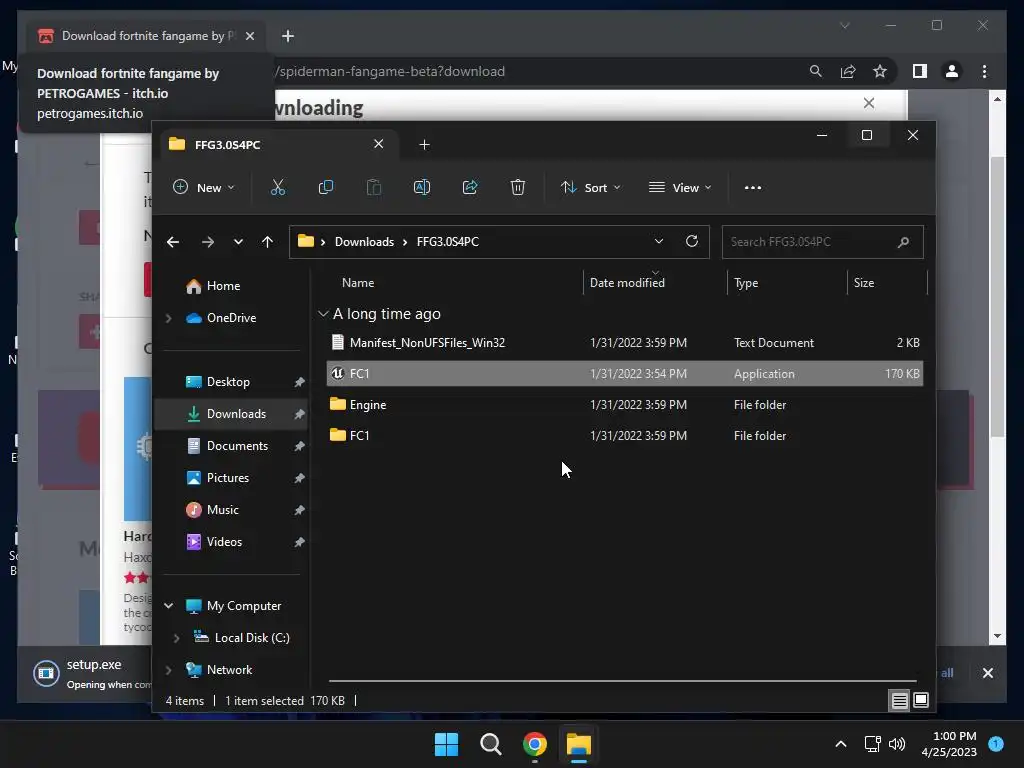Click the Share icon in Explorer toolbar
This screenshot has width=1024, height=768.
470,187
